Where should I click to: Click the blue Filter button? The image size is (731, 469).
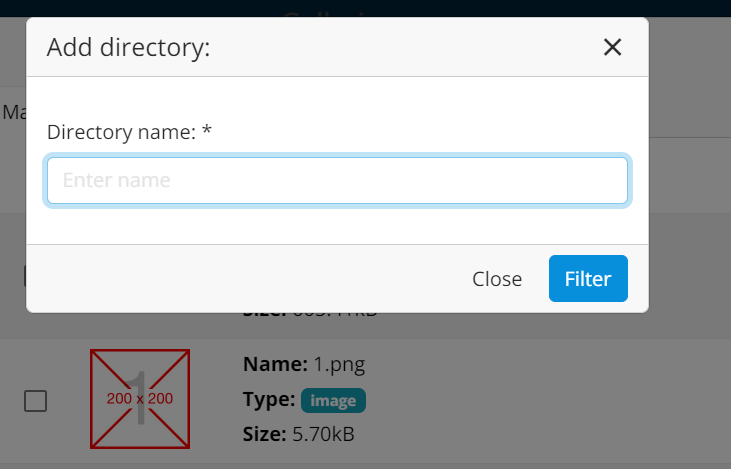[588, 279]
